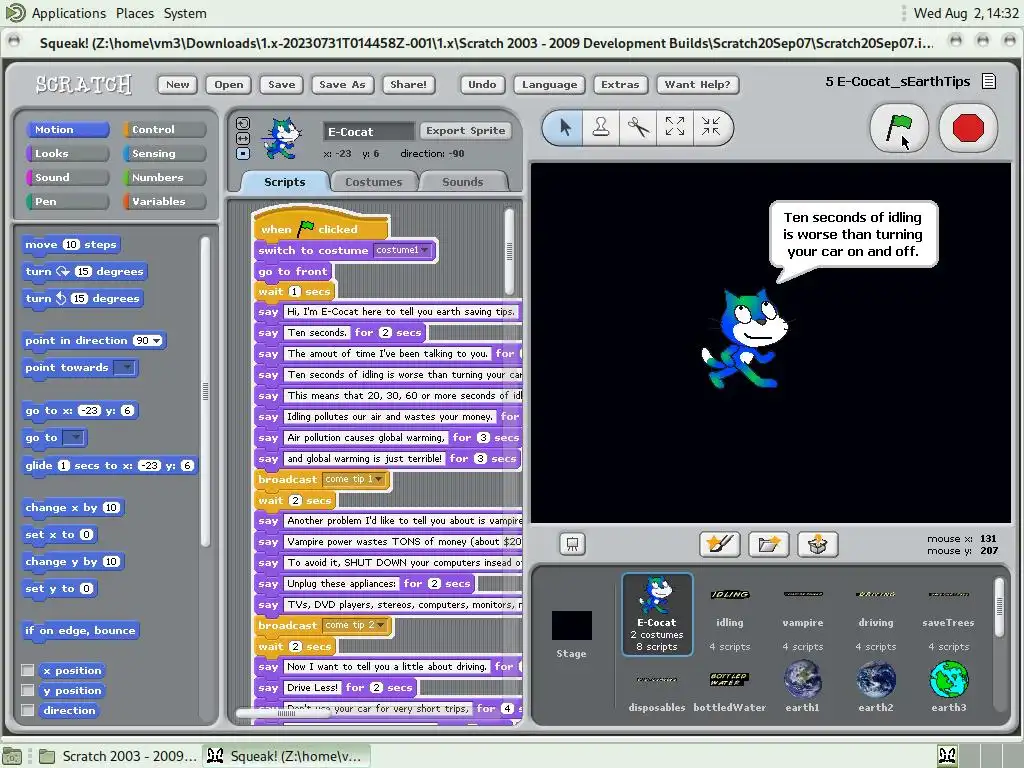Screen dimensions: 1024x768
Task: Select the earth2 sprite
Action: [876, 688]
